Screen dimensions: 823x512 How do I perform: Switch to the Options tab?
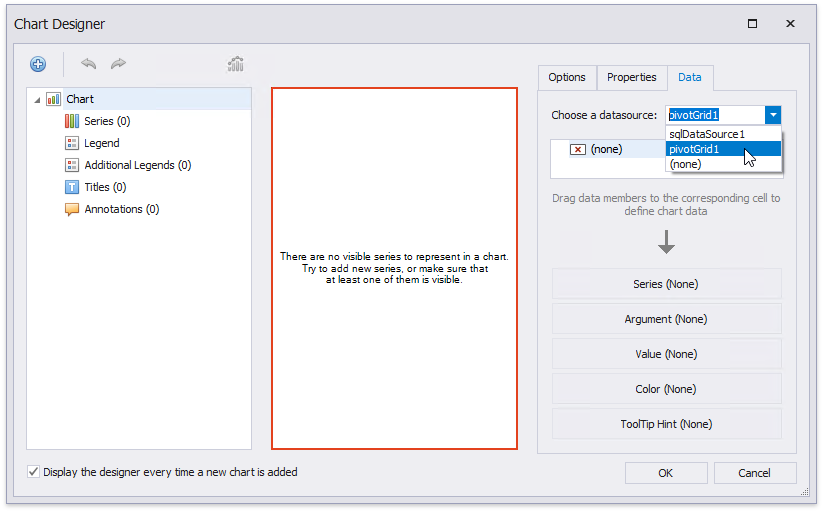(x=567, y=78)
